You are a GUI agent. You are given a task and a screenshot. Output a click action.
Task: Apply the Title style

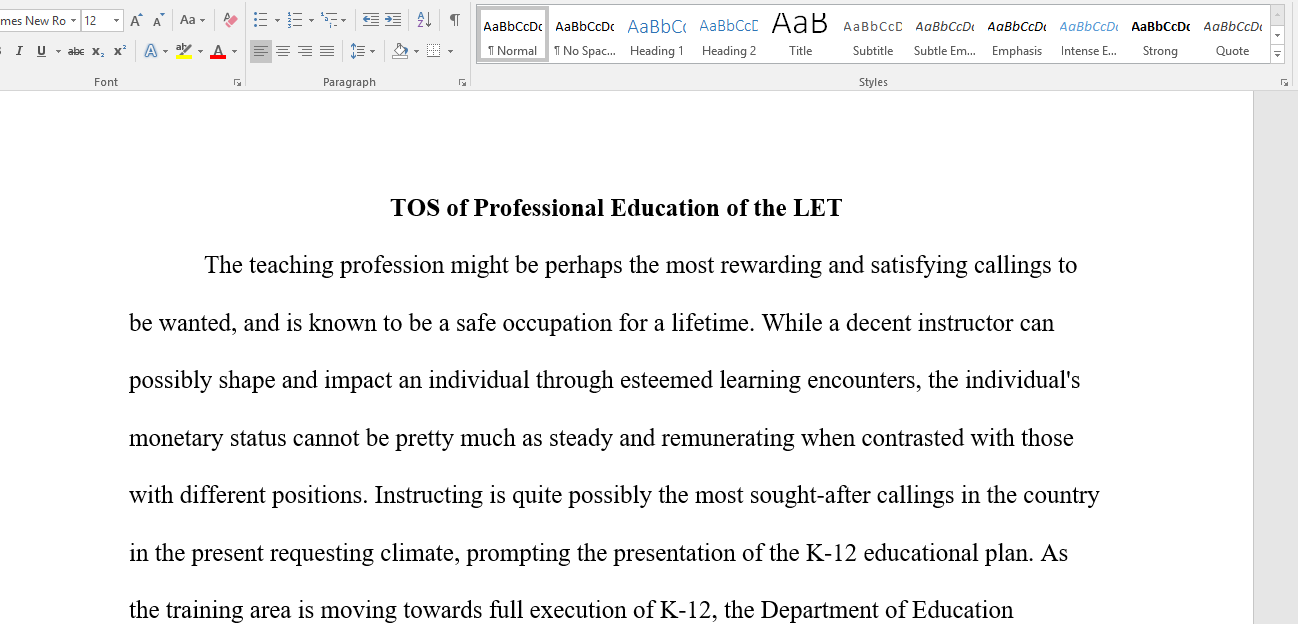pyautogui.click(x=801, y=34)
